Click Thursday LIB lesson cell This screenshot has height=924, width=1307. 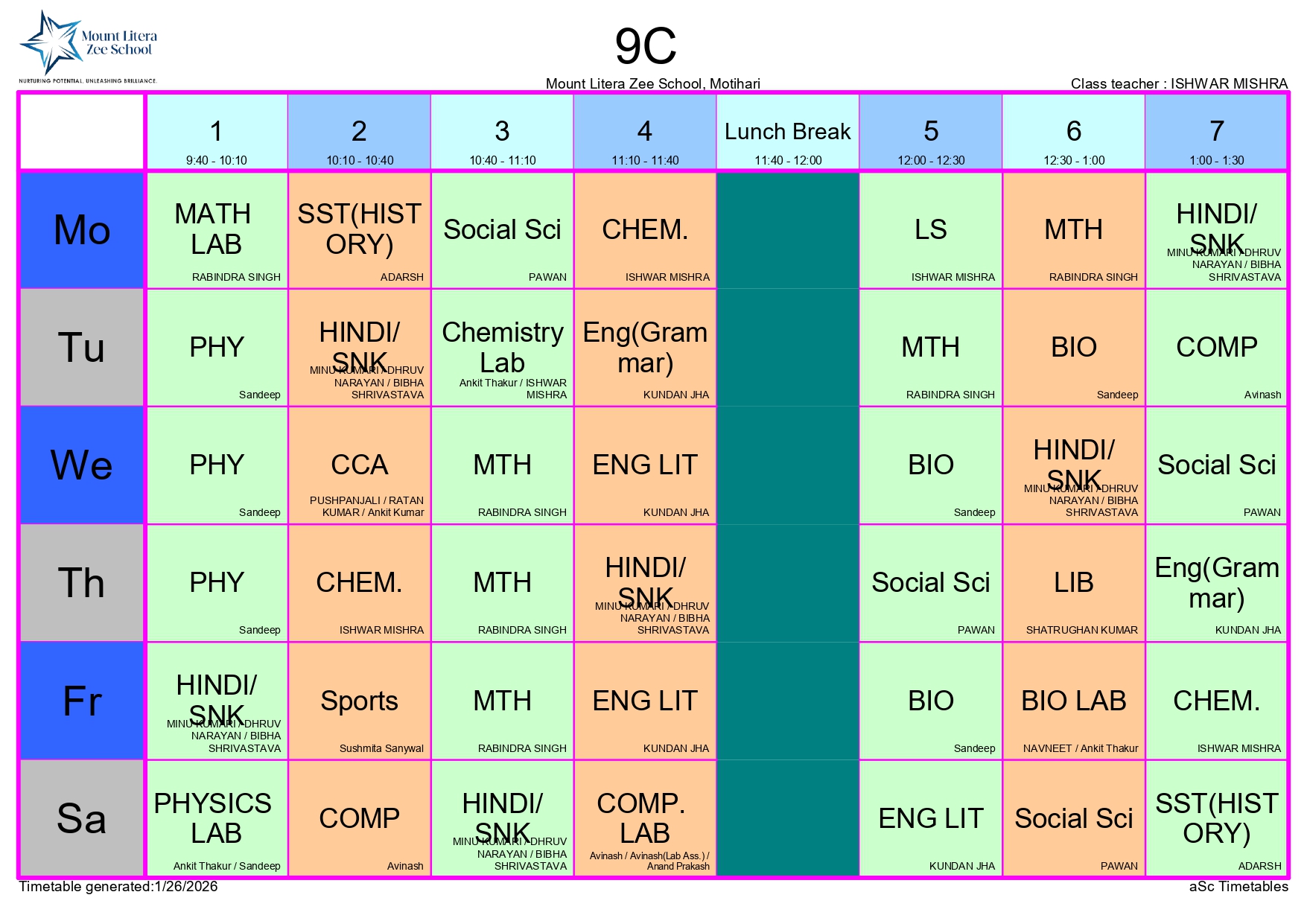(1073, 583)
